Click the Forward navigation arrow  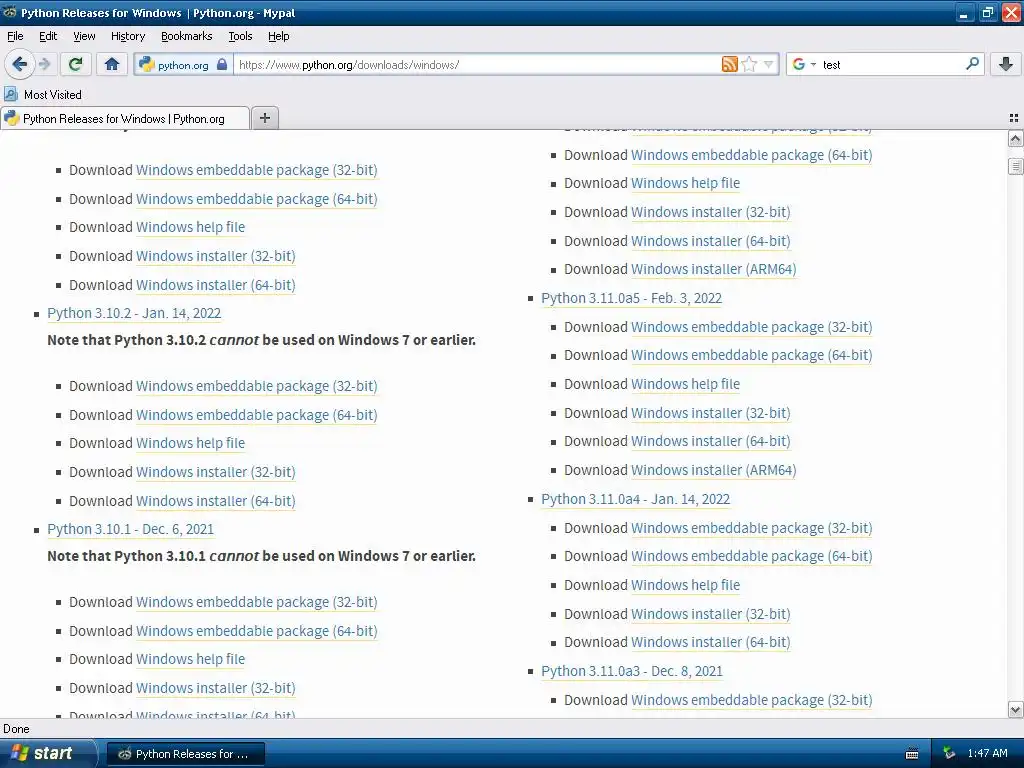[44, 64]
